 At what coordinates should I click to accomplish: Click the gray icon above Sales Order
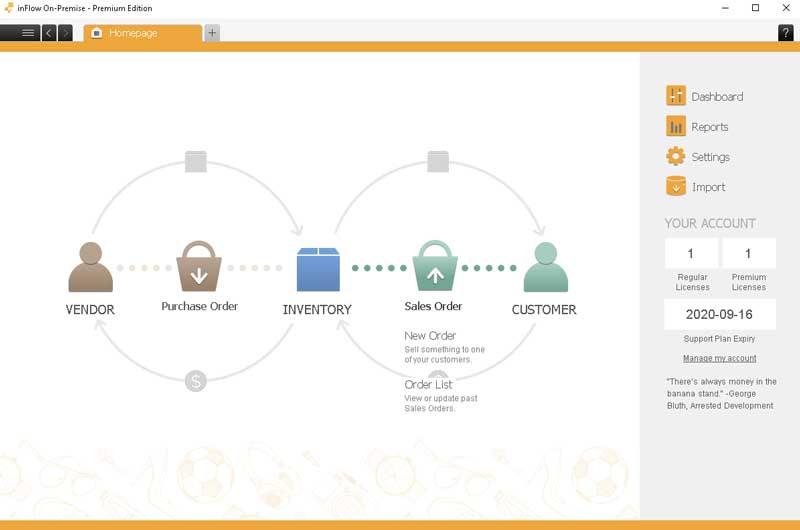click(x=438, y=162)
